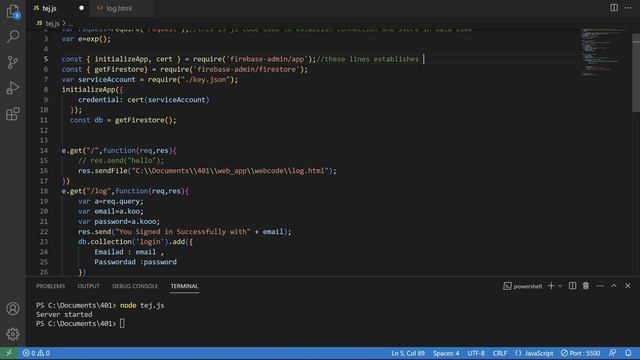The image size is (640, 360).
Task: Click line number 23 in gutter
Action: pos(44,242)
